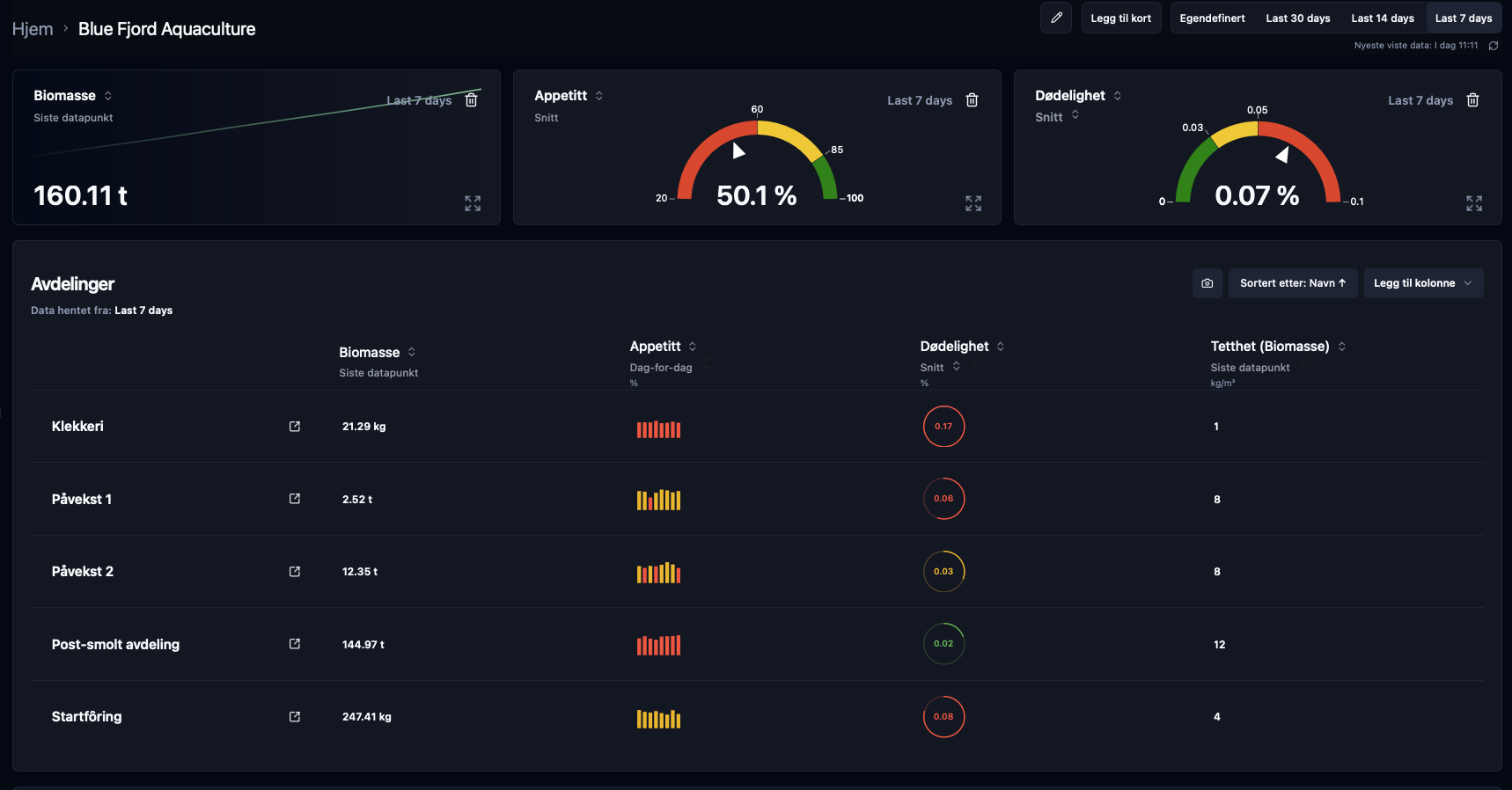Click the Klekkeri mortality ring 0.17
Image resolution: width=1512 pixels, height=790 pixels.
pyautogui.click(x=943, y=427)
